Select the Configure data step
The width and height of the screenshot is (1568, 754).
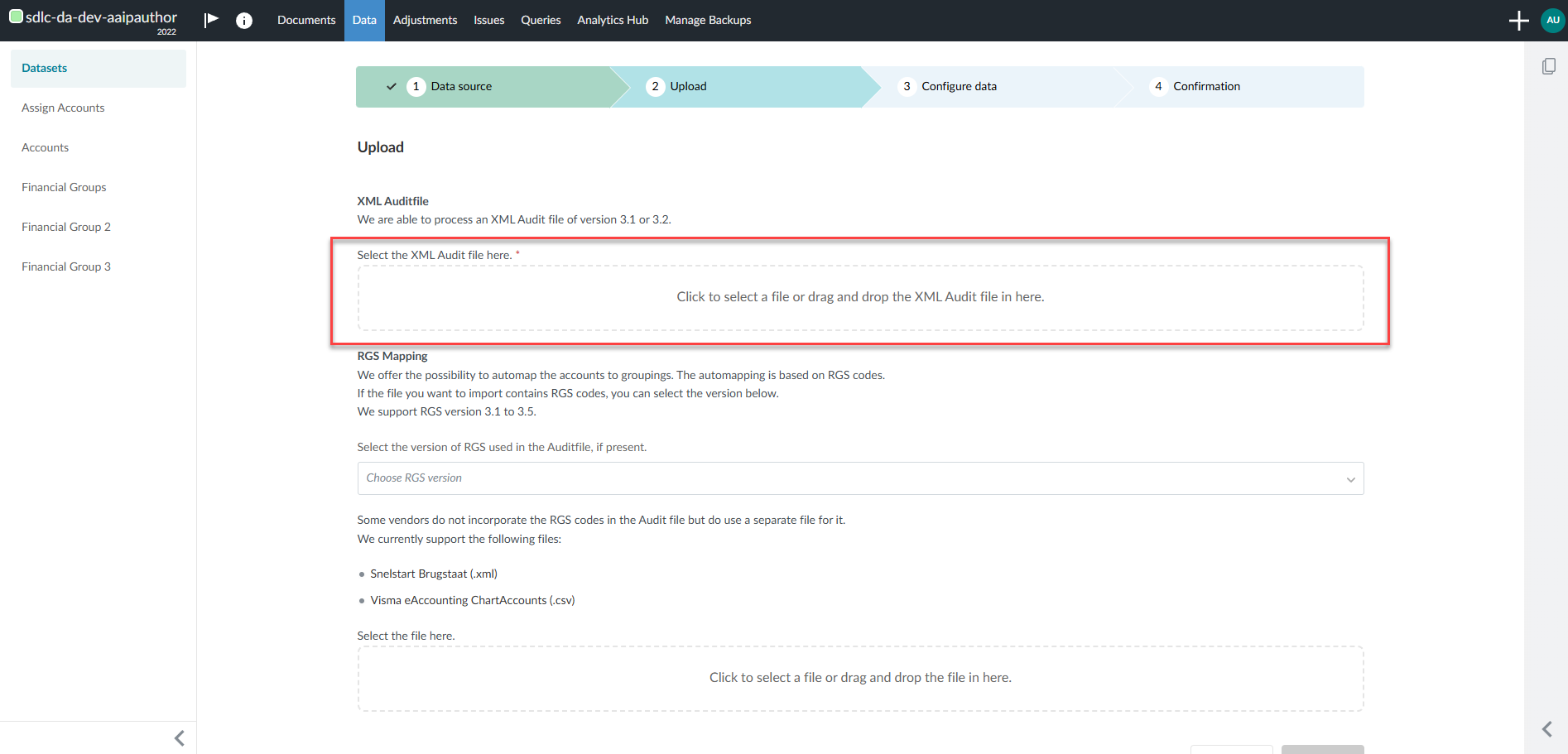pos(959,87)
